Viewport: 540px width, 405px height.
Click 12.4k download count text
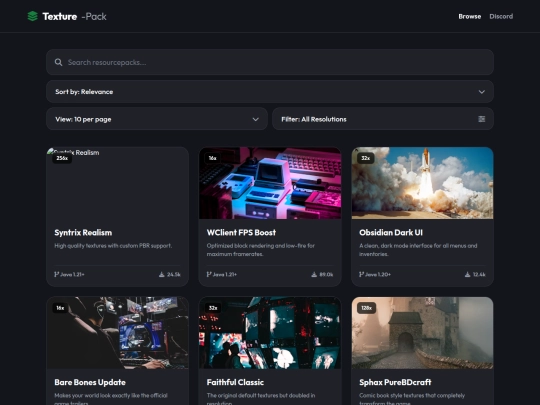pos(479,274)
